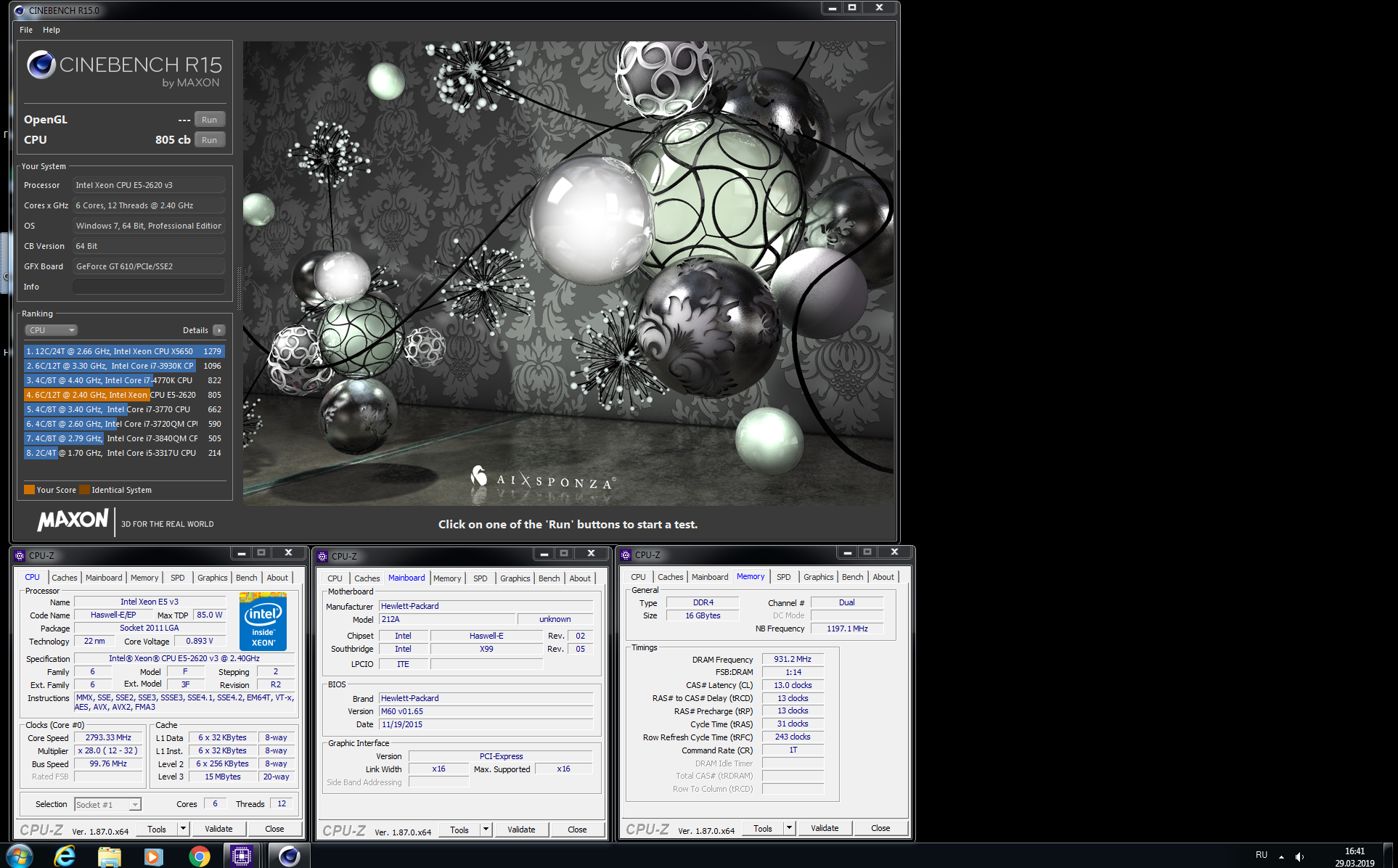Open About tab in Memory CPU-Z window
1398x868 pixels.
[883, 577]
